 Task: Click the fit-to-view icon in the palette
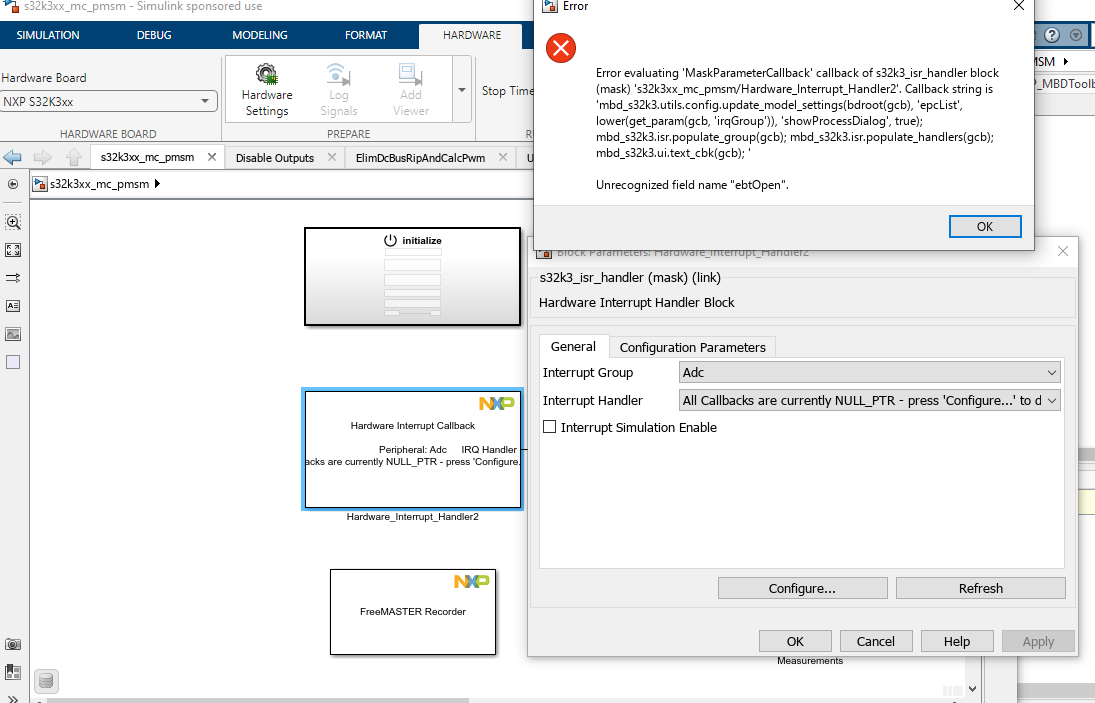click(x=12, y=249)
